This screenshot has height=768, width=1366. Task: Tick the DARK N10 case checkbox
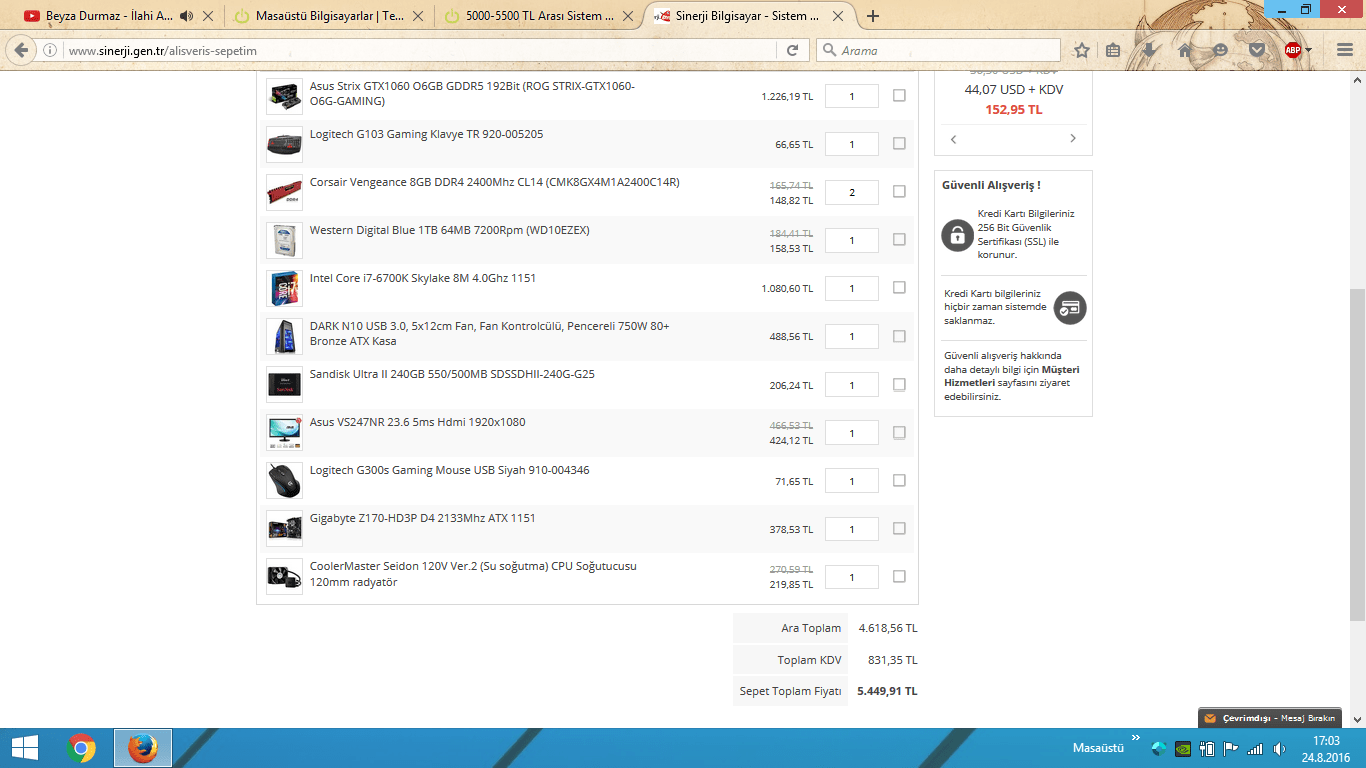coord(899,336)
